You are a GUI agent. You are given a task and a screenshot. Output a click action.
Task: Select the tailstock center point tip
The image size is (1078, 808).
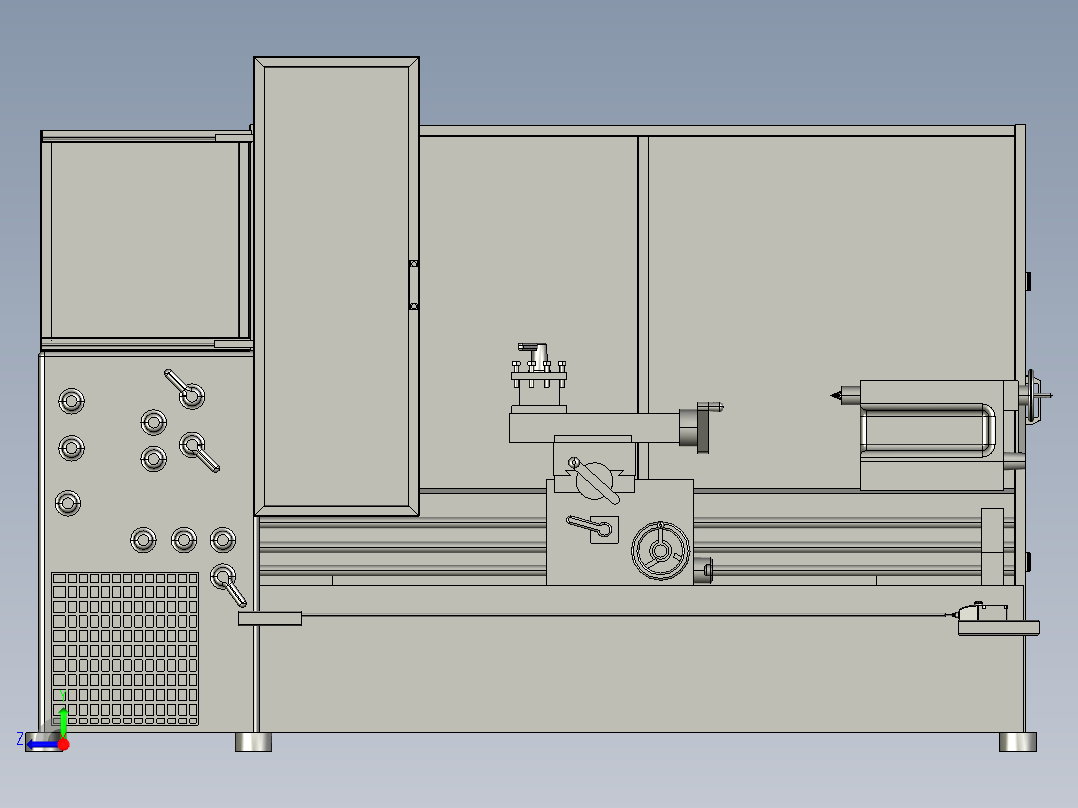click(837, 395)
